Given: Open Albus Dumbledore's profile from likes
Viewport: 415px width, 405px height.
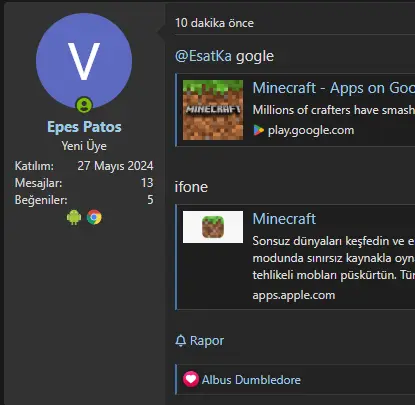Looking at the screenshot, I should (251, 380).
